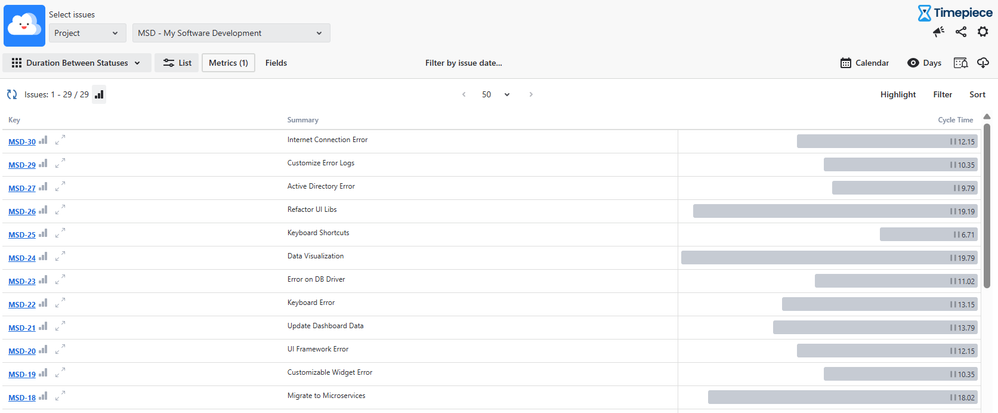998x413 pixels.
Task: Open the Highlight menu
Action: 898,94
